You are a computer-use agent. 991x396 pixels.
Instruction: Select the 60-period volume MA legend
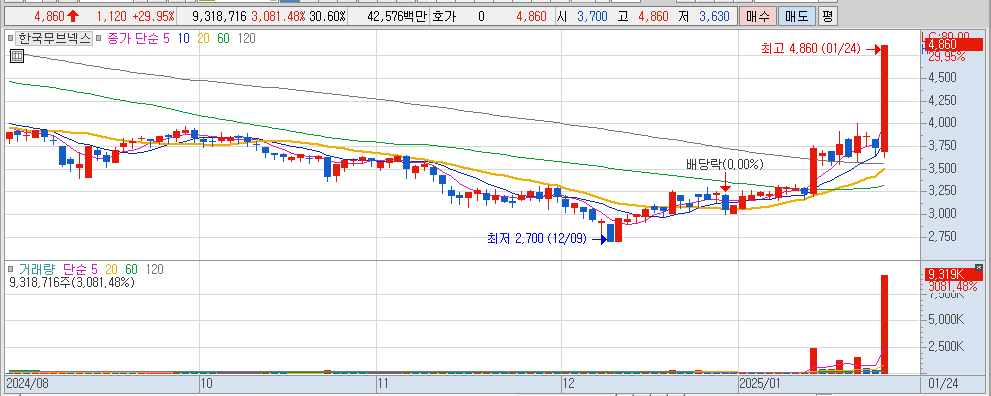tap(131, 270)
